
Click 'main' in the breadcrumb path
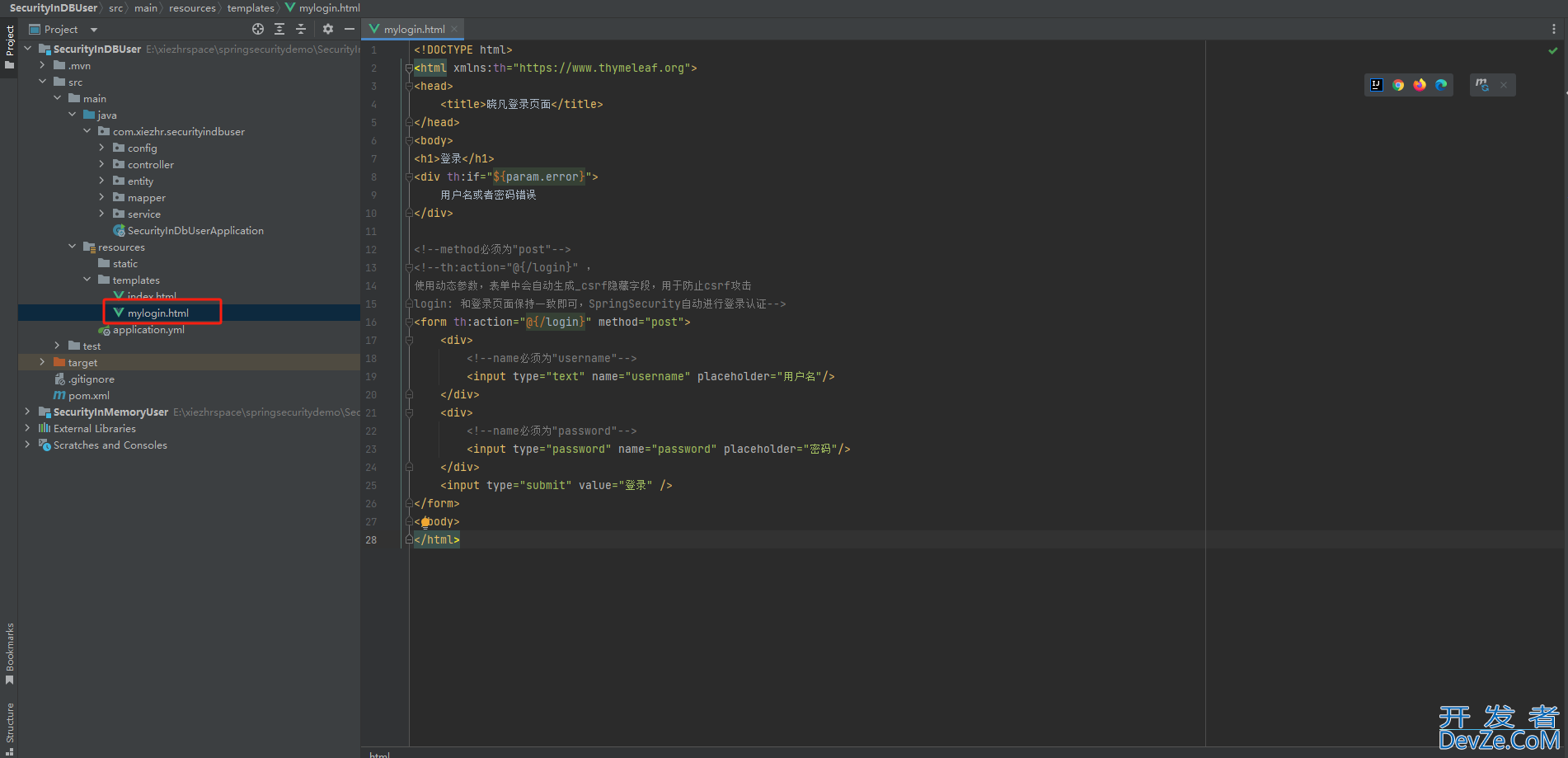[x=146, y=8]
